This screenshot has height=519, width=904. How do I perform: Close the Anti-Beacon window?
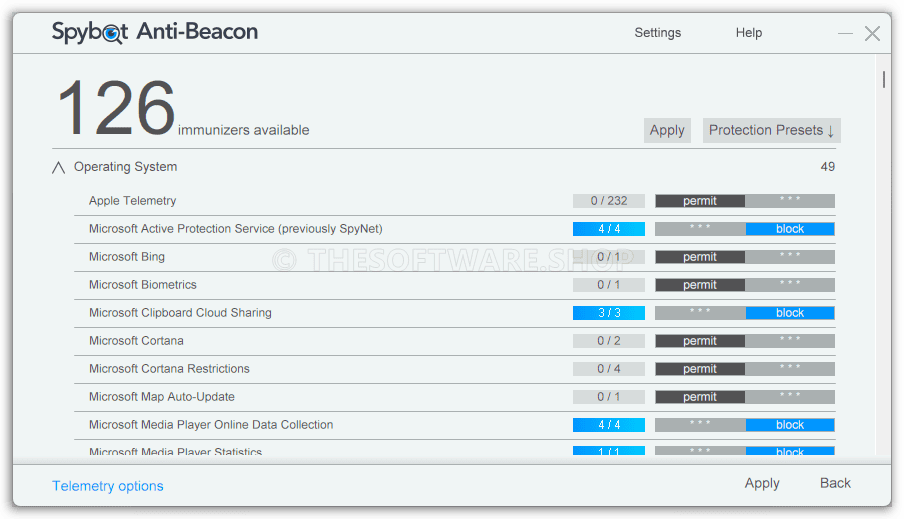point(872,33)
